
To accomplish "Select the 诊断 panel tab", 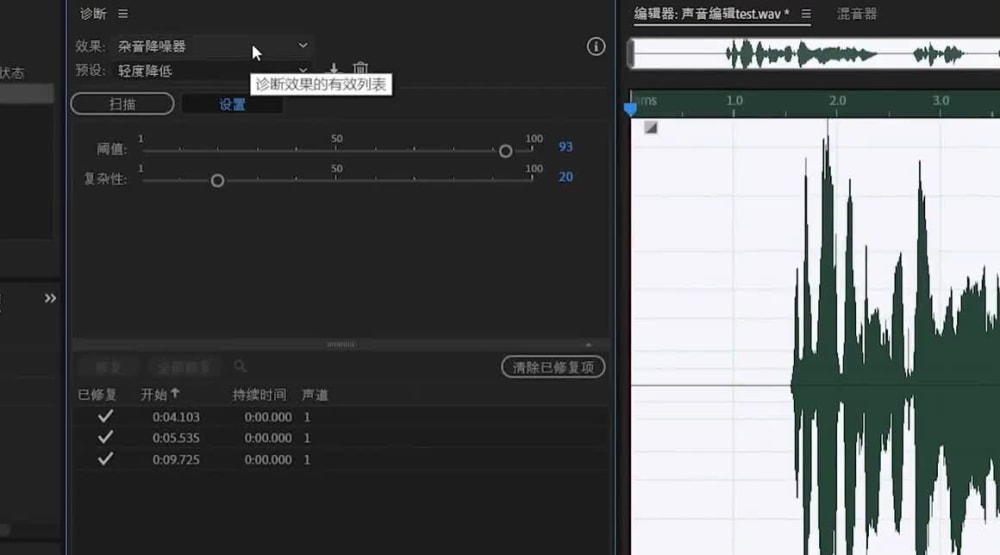I will point(93,13).
